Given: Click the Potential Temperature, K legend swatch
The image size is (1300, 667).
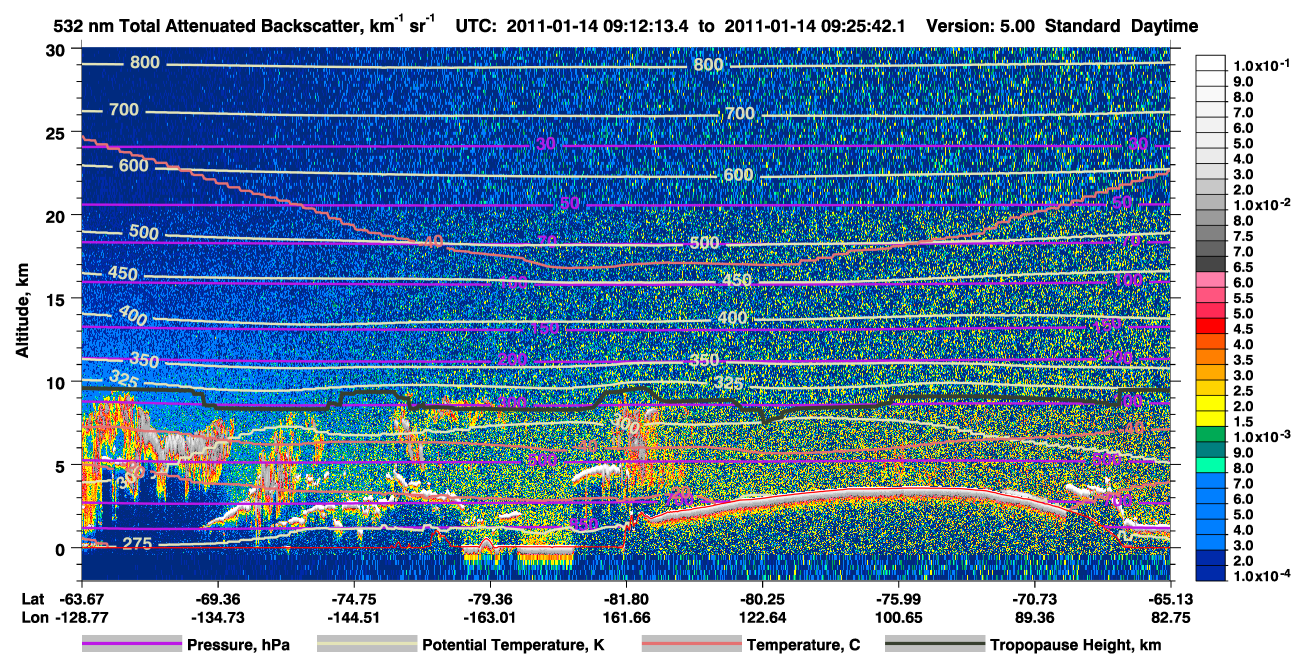Looking at the screenshot, I should coord(367,645).
